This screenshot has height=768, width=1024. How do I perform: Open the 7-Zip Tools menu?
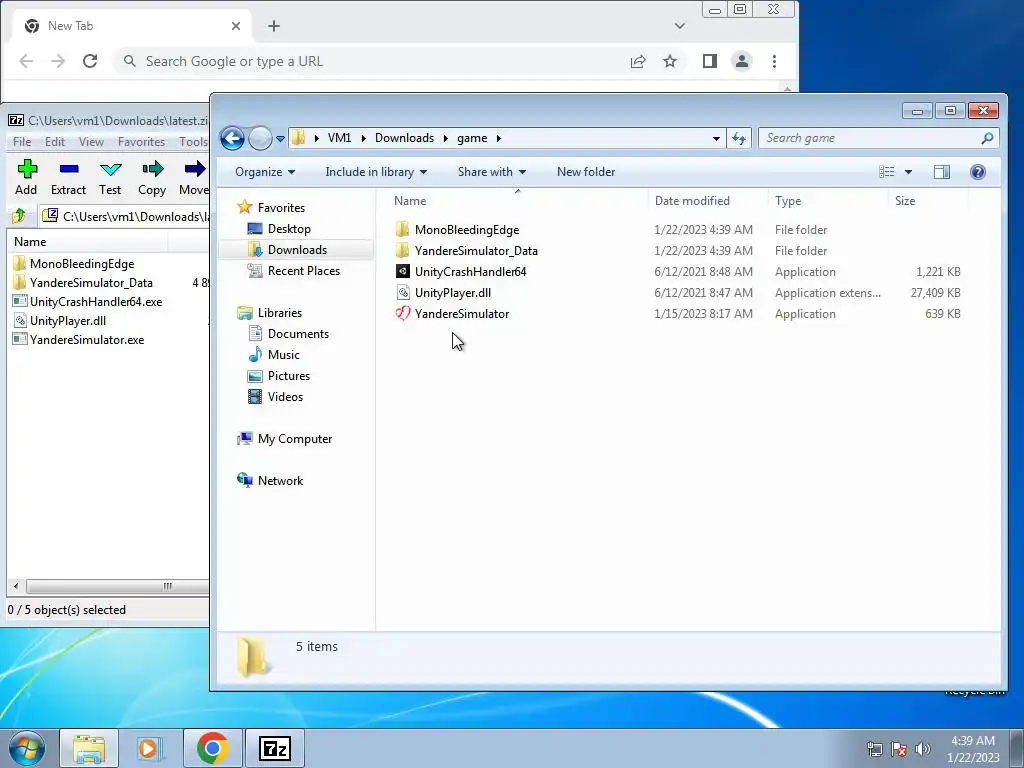[x=193, y=142]
